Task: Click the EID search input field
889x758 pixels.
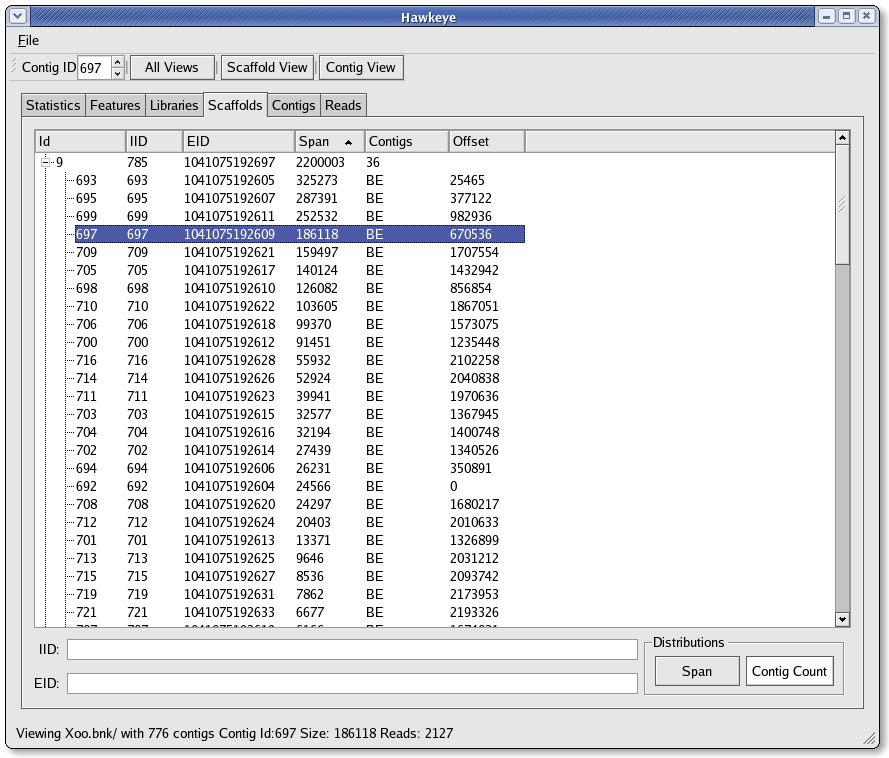Action: [x=352, y=683]
